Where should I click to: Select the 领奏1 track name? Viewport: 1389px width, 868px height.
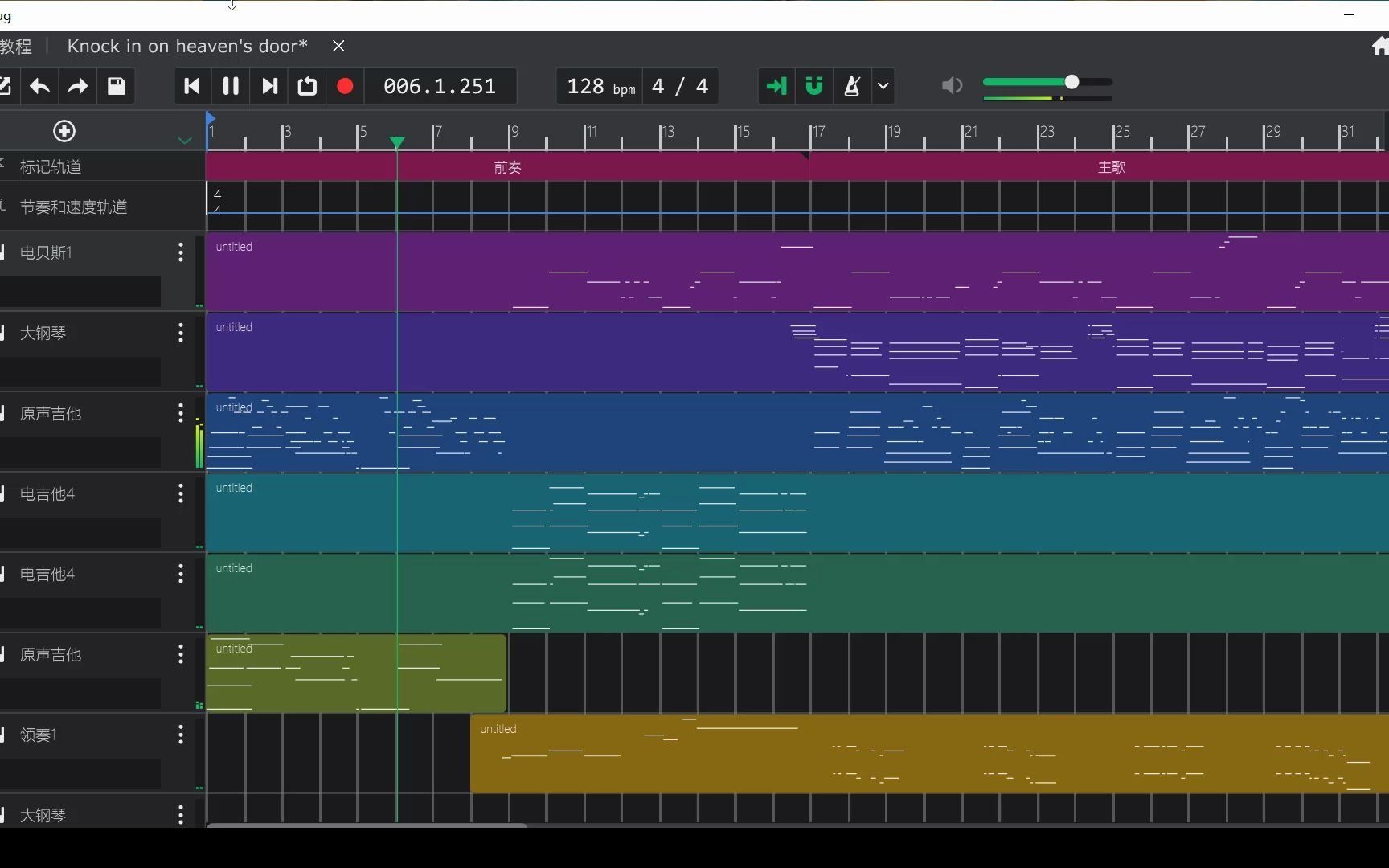click(38, 735)
